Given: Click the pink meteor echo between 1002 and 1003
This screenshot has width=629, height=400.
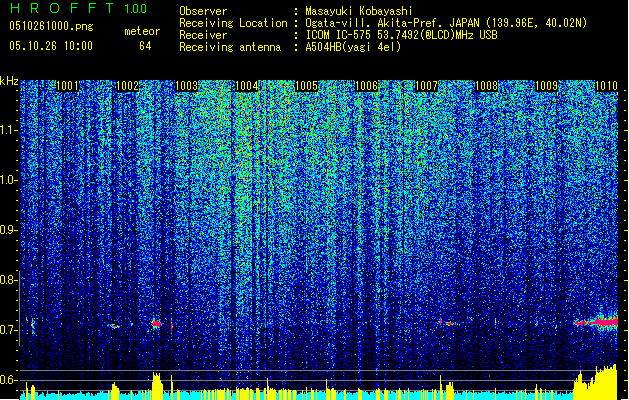Looking at the screenshot, I should [x=156, y=323].
